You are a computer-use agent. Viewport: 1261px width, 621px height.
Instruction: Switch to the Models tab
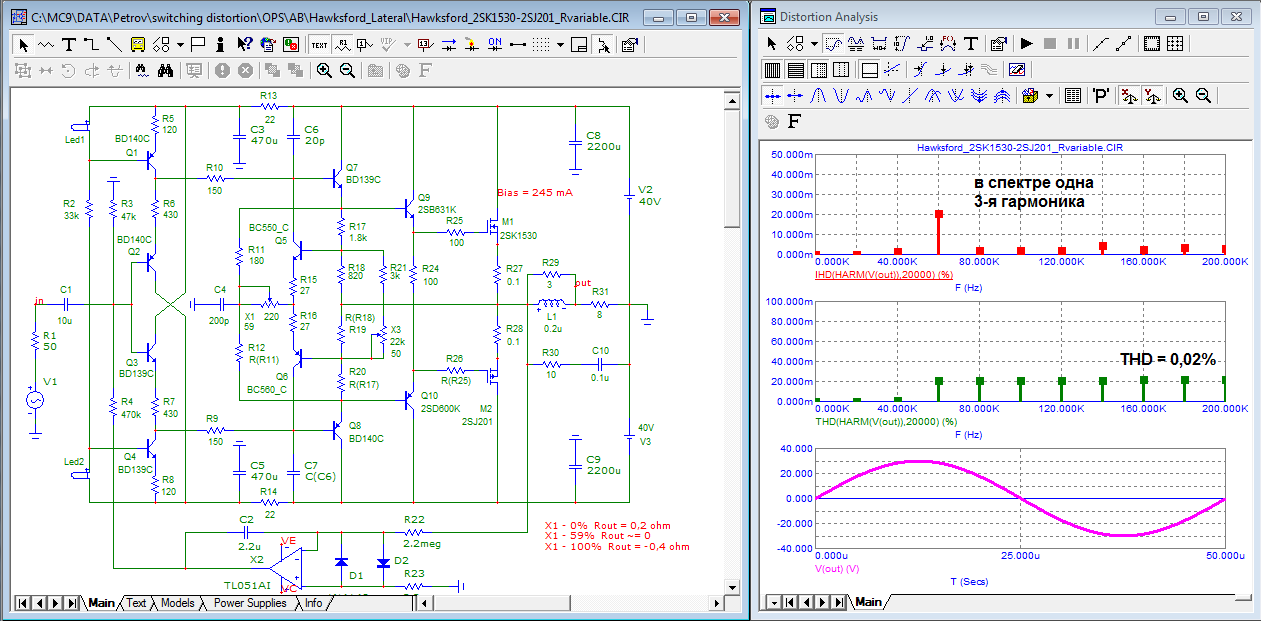(178, 603)
